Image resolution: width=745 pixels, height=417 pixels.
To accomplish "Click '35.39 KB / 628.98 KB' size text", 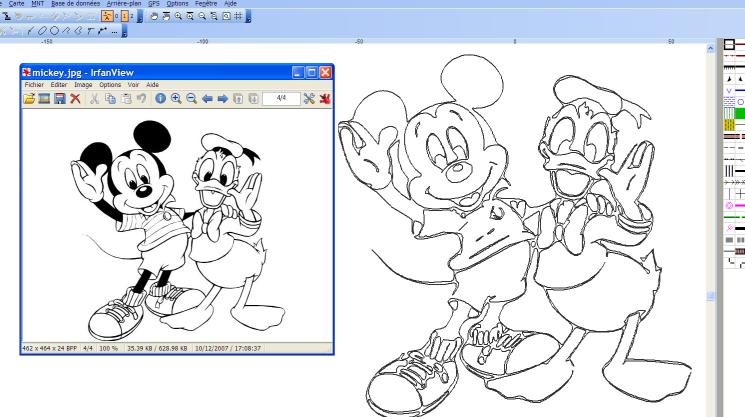I will click(x=157, y=348).
